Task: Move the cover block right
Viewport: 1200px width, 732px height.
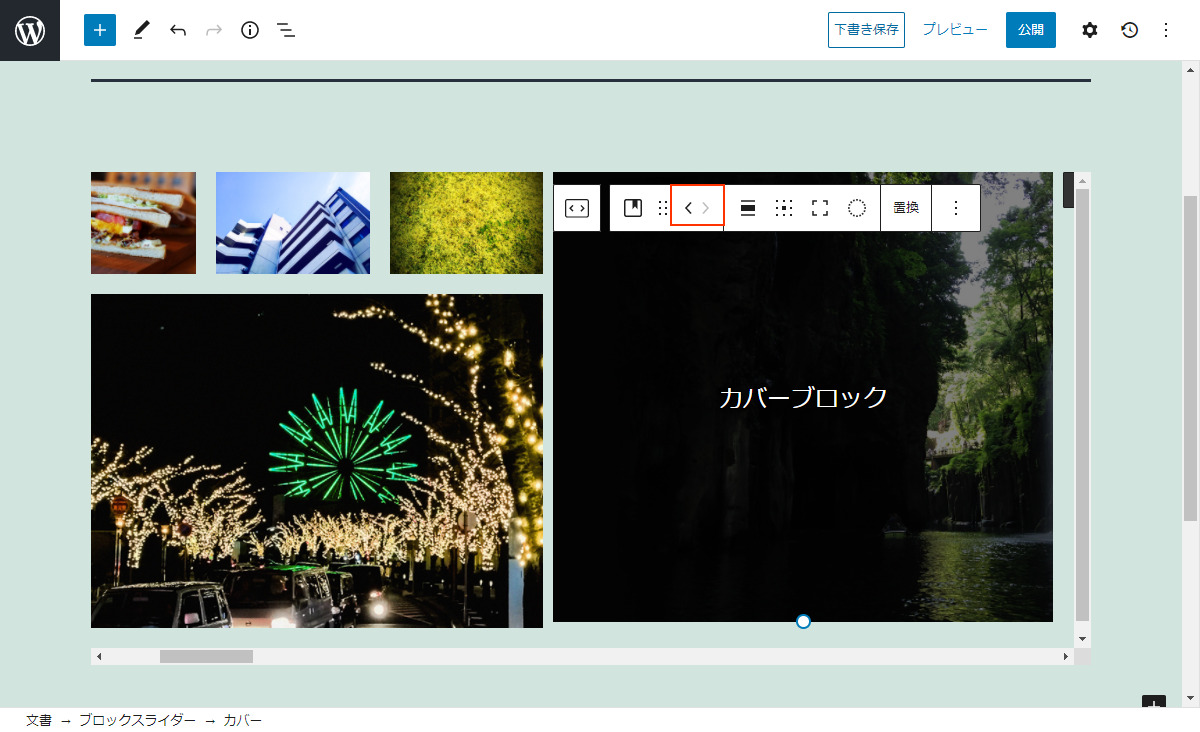Action: [x=706, y=208]
